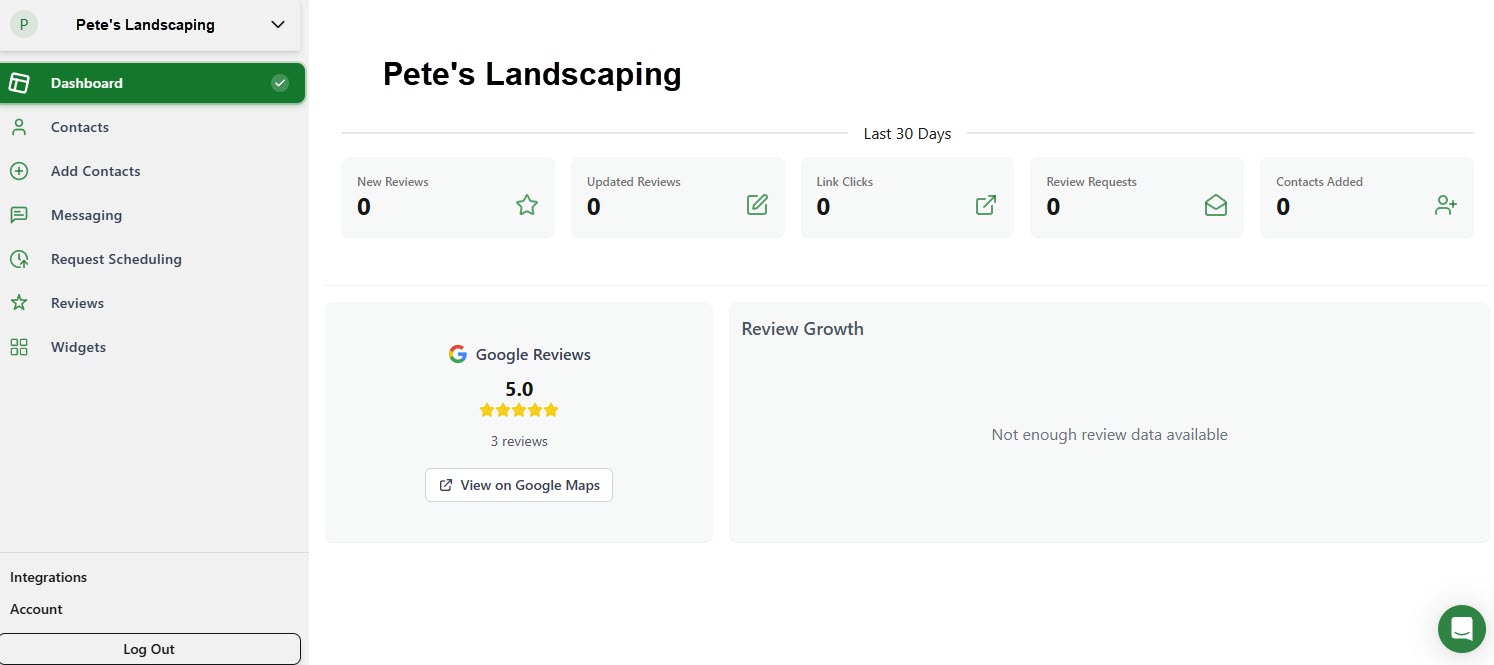
Task: Open the Account settings link
Action: pos(36,609)
